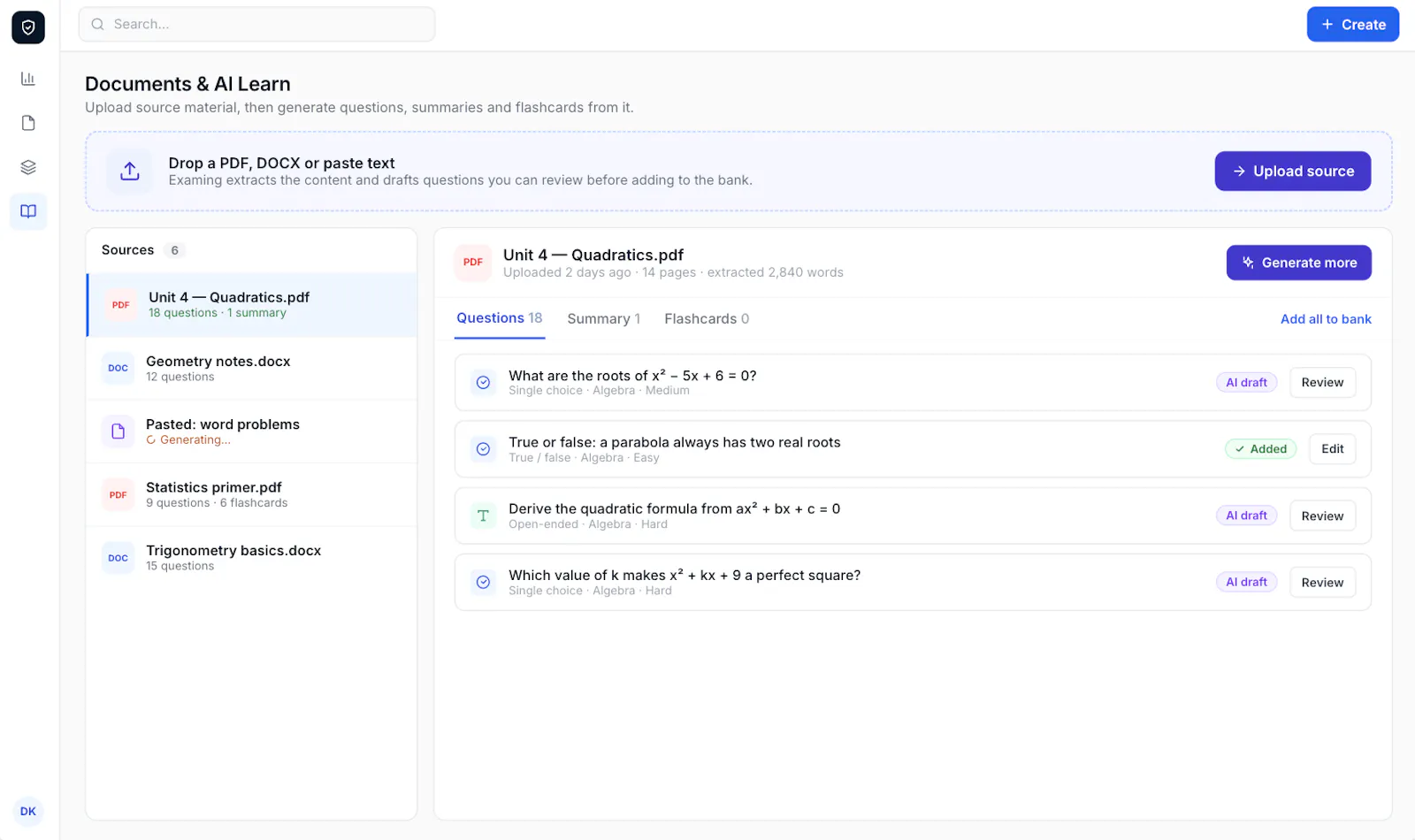Click the true/false parabola question type icon

tap(484, 449)
